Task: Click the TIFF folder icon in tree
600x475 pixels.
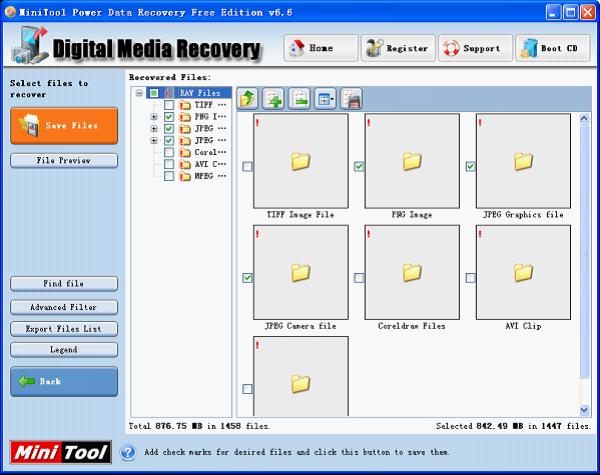Action: [185, 105]
